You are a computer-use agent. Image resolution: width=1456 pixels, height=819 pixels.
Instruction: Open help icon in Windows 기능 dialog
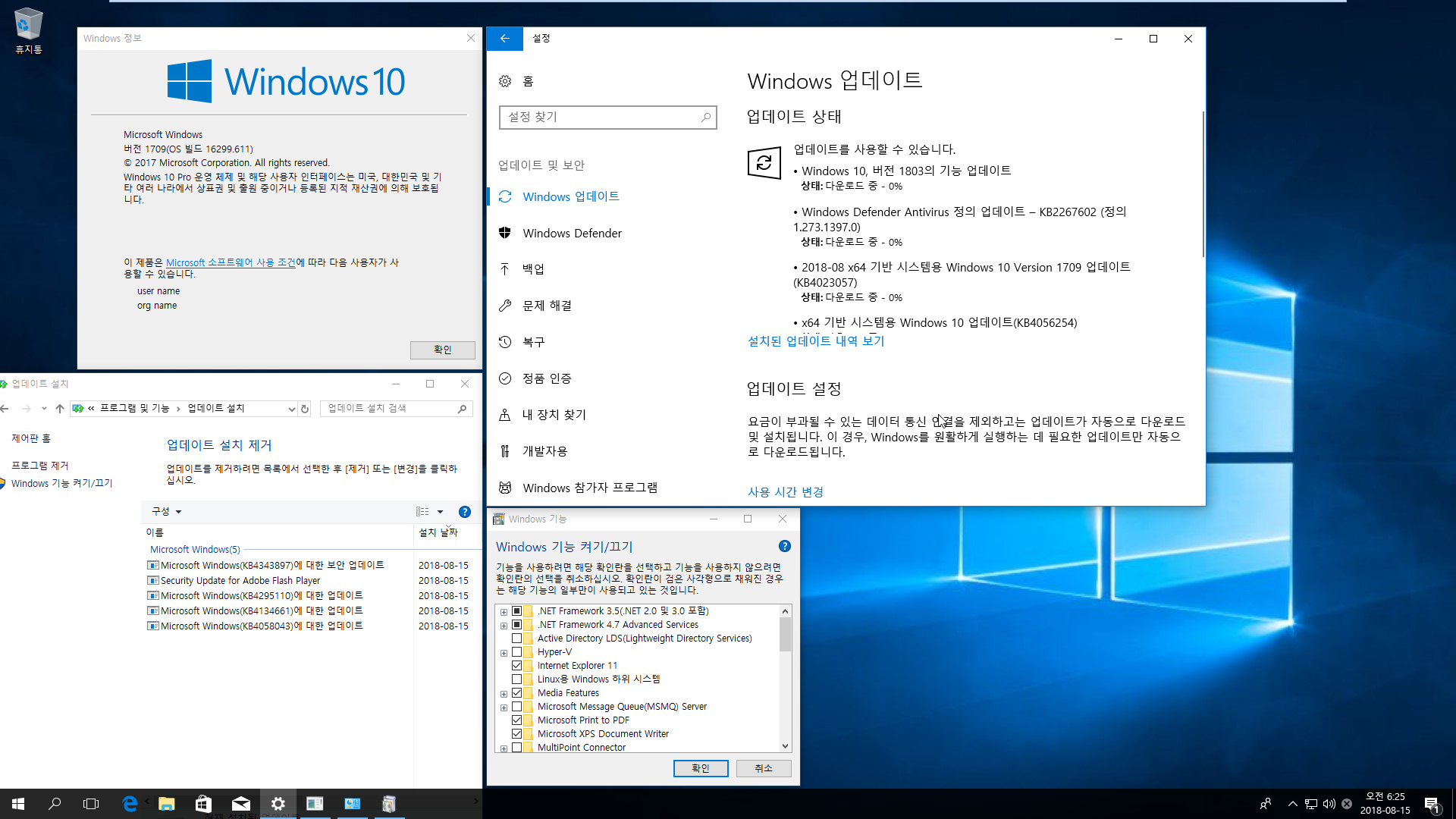pos(785,546)
